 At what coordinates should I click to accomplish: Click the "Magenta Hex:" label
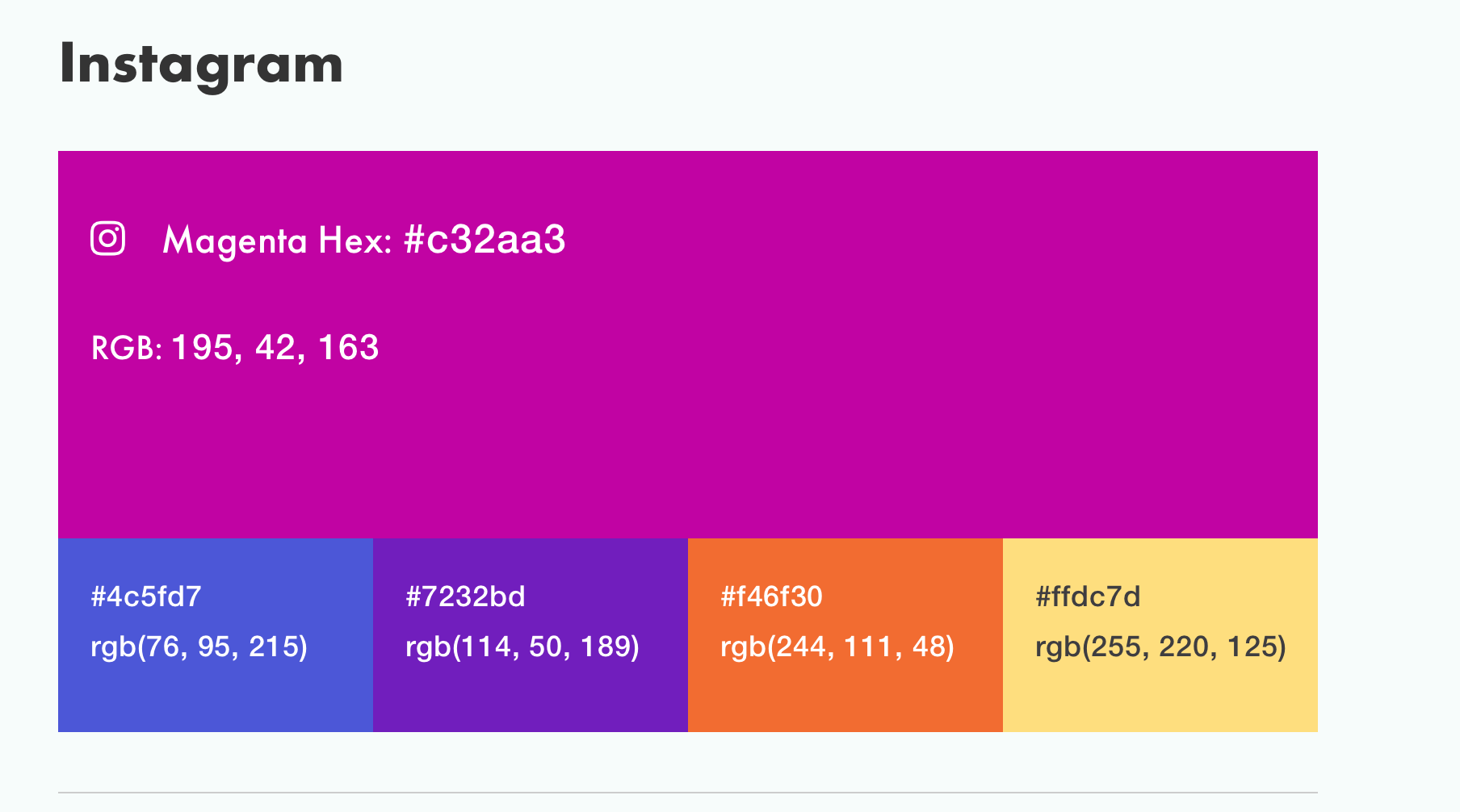pyautogui.click(x=277, y=241)
